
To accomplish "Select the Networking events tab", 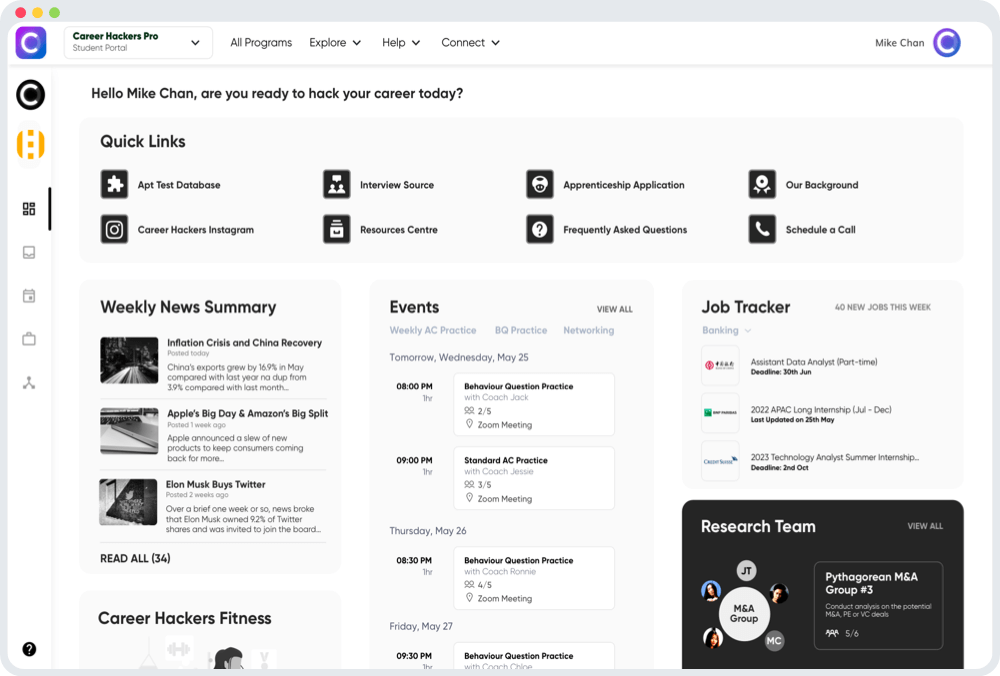I will pos(588,330).
